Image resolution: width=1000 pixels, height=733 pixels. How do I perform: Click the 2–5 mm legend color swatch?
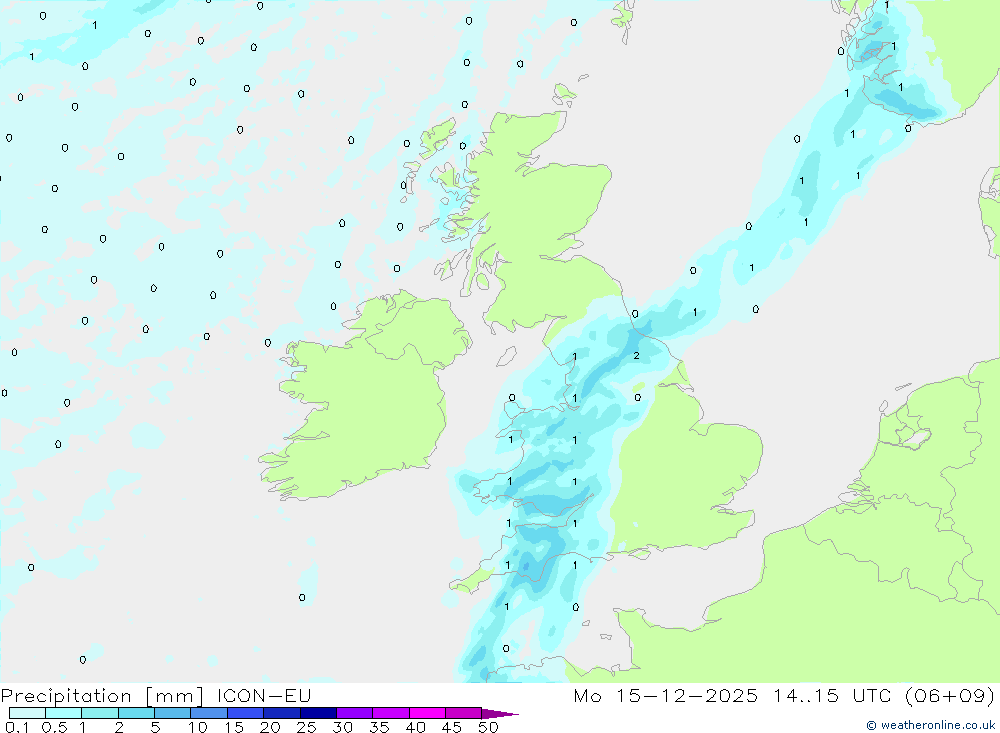pyautogui.click(x=136, y=713)
